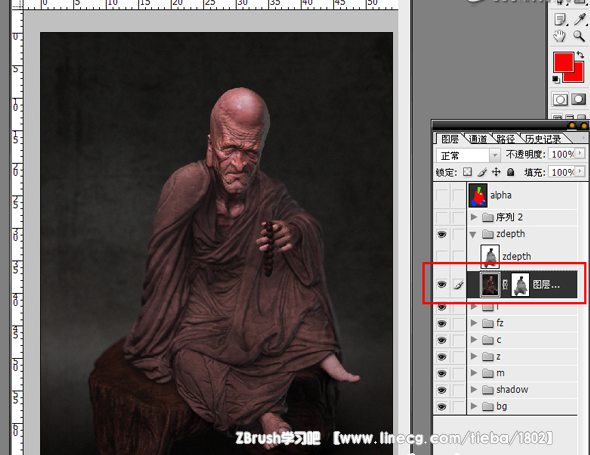Select the 'alpha' layer name

500,195
